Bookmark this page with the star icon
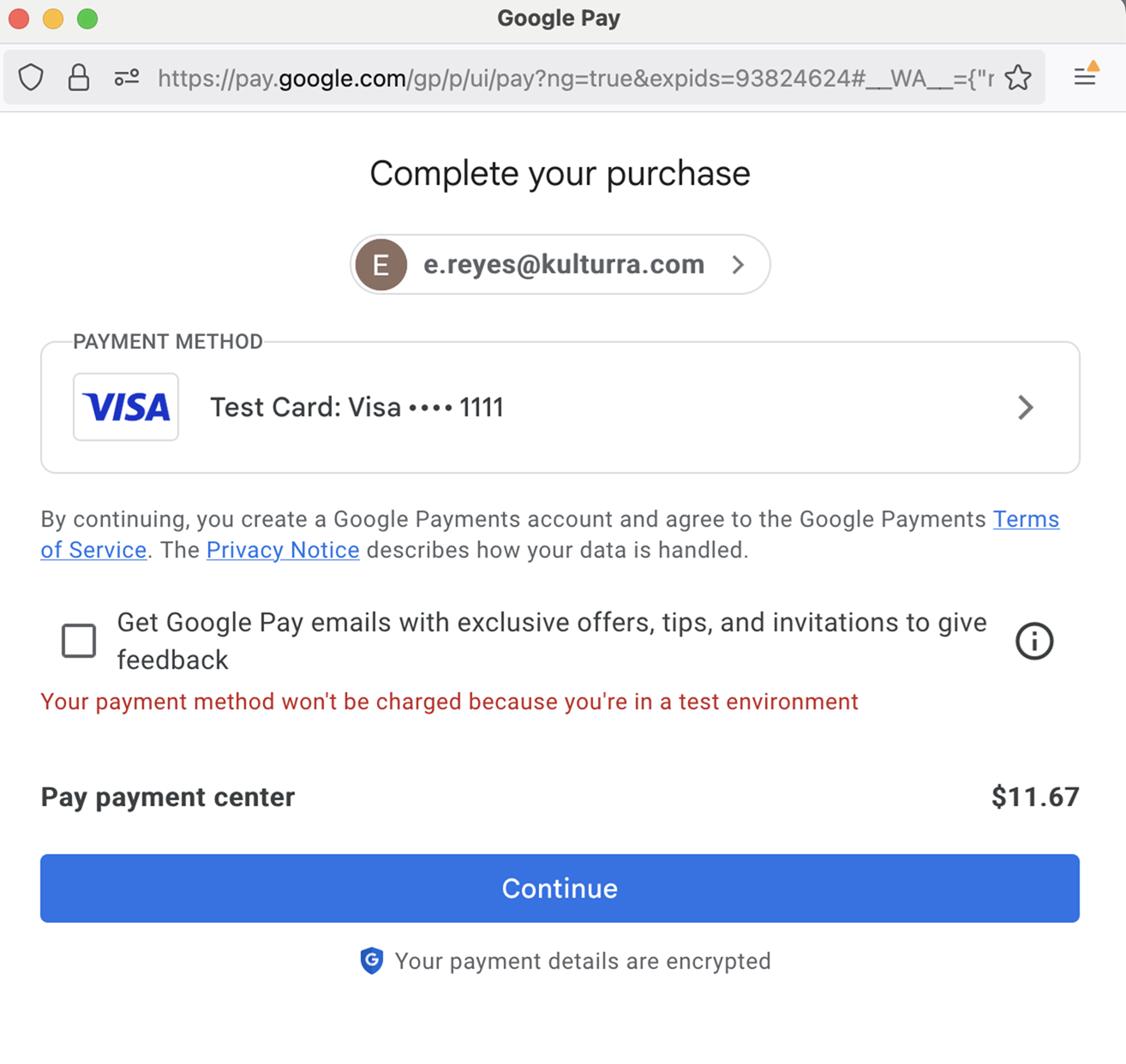 click(x=1018, y=78)
